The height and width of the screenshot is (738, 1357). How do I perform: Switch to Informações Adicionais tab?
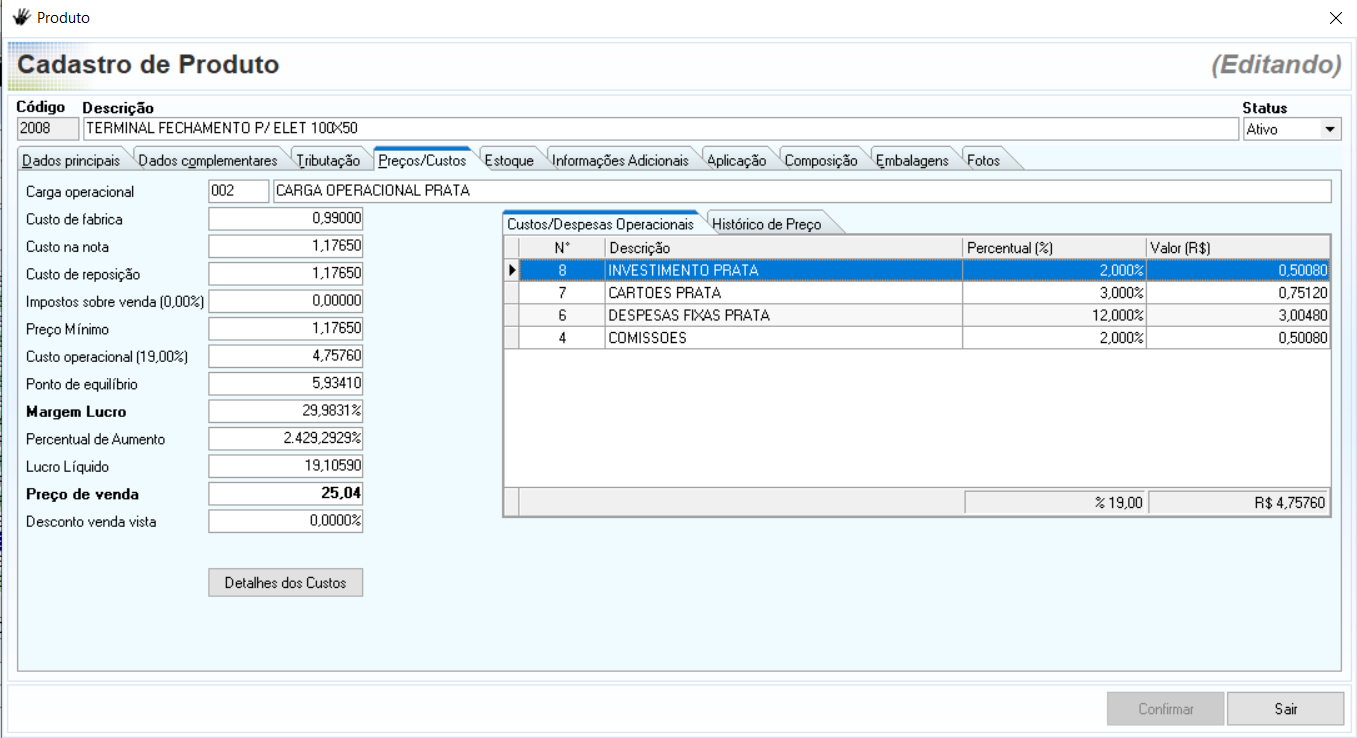point(620,160)
